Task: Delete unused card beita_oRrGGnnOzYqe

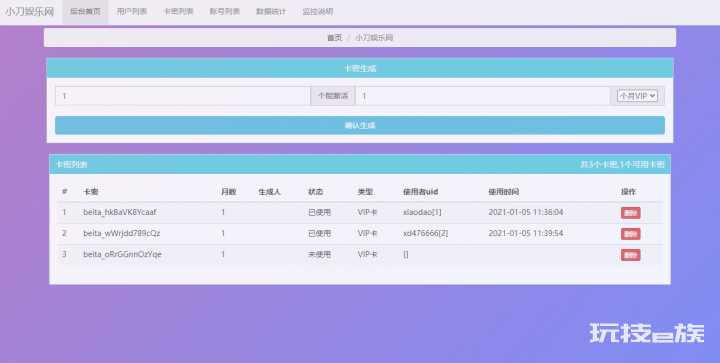Action: coord(631,255)
